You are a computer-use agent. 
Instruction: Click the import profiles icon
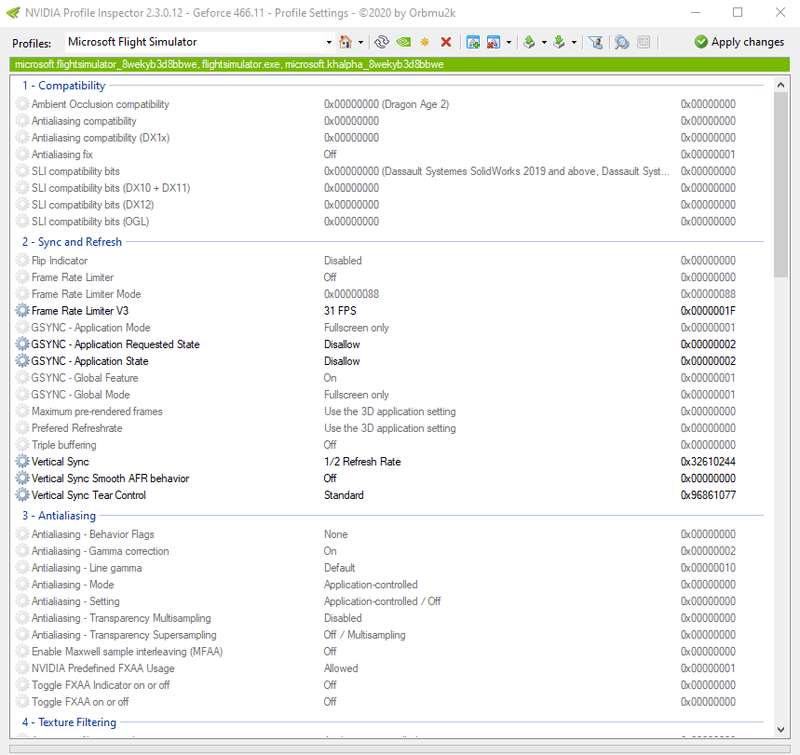(559, 42)
